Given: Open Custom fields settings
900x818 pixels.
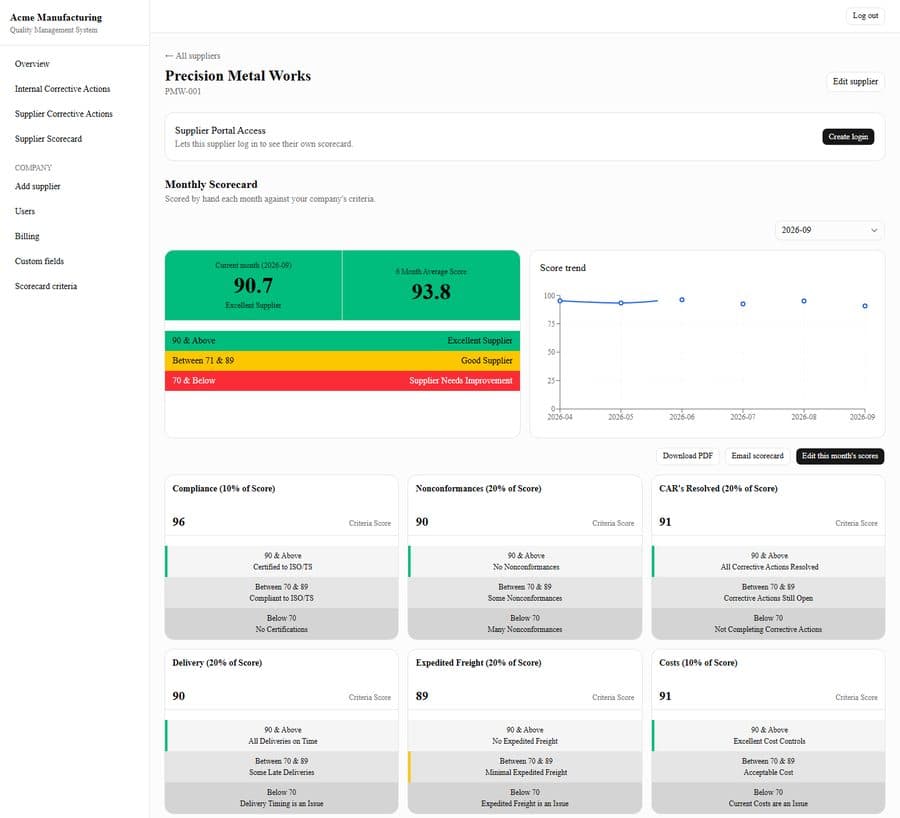Looking at the screenshot, I should (39, 261).
